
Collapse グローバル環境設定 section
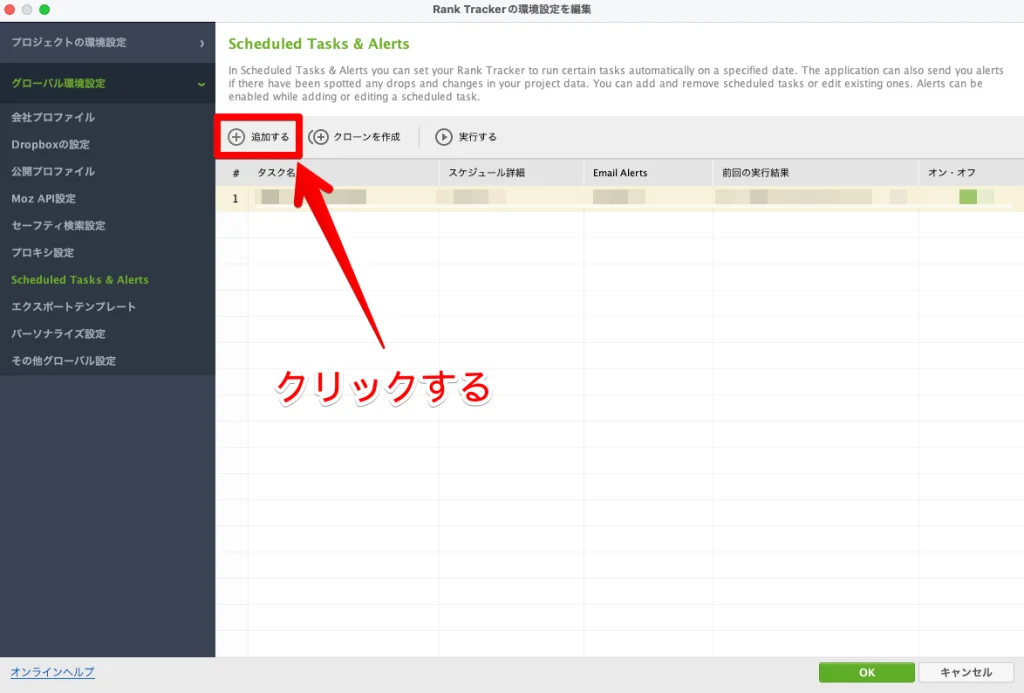108,83
